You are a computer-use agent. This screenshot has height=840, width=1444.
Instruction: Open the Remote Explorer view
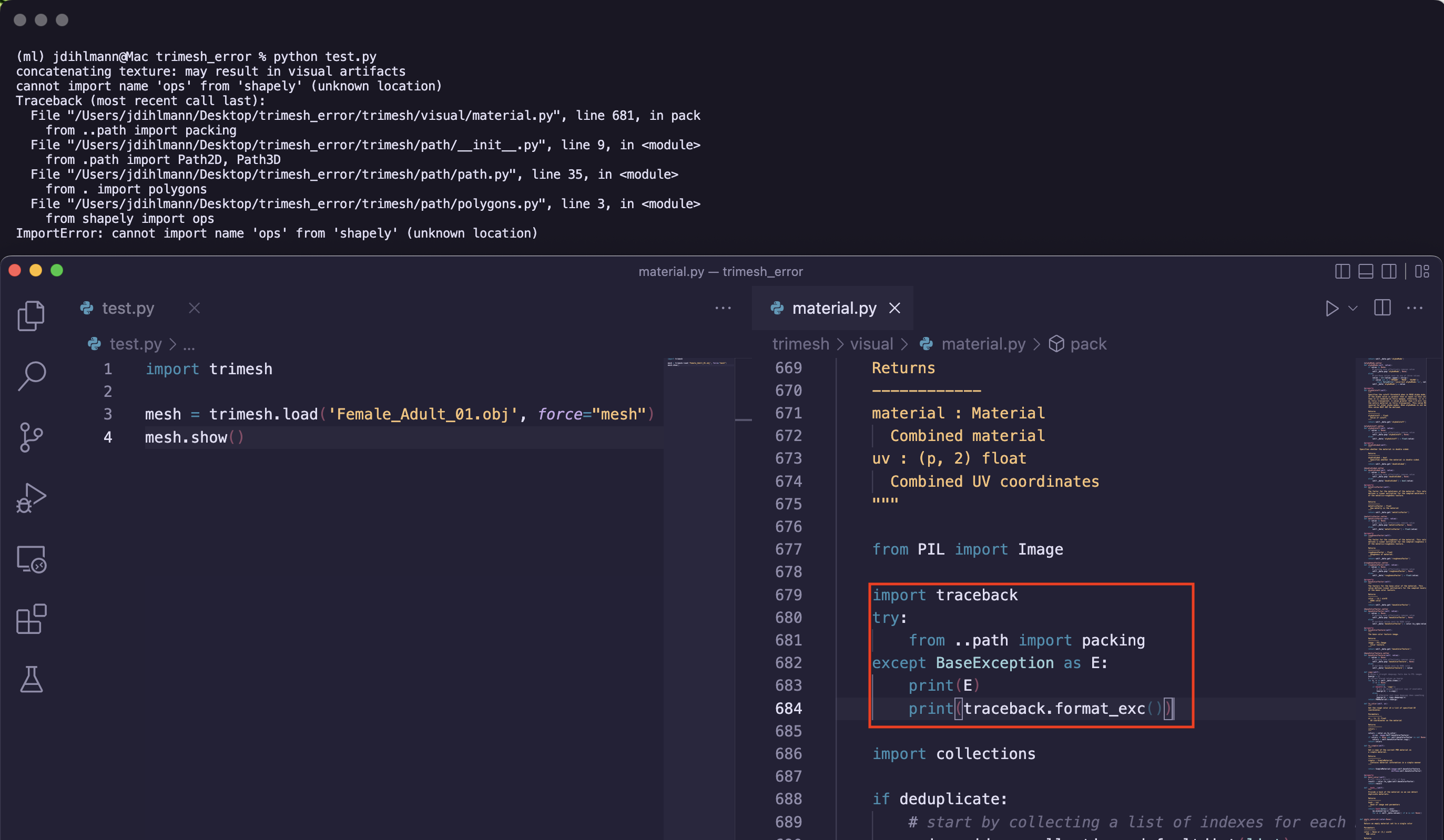click(x=31, y=559)
